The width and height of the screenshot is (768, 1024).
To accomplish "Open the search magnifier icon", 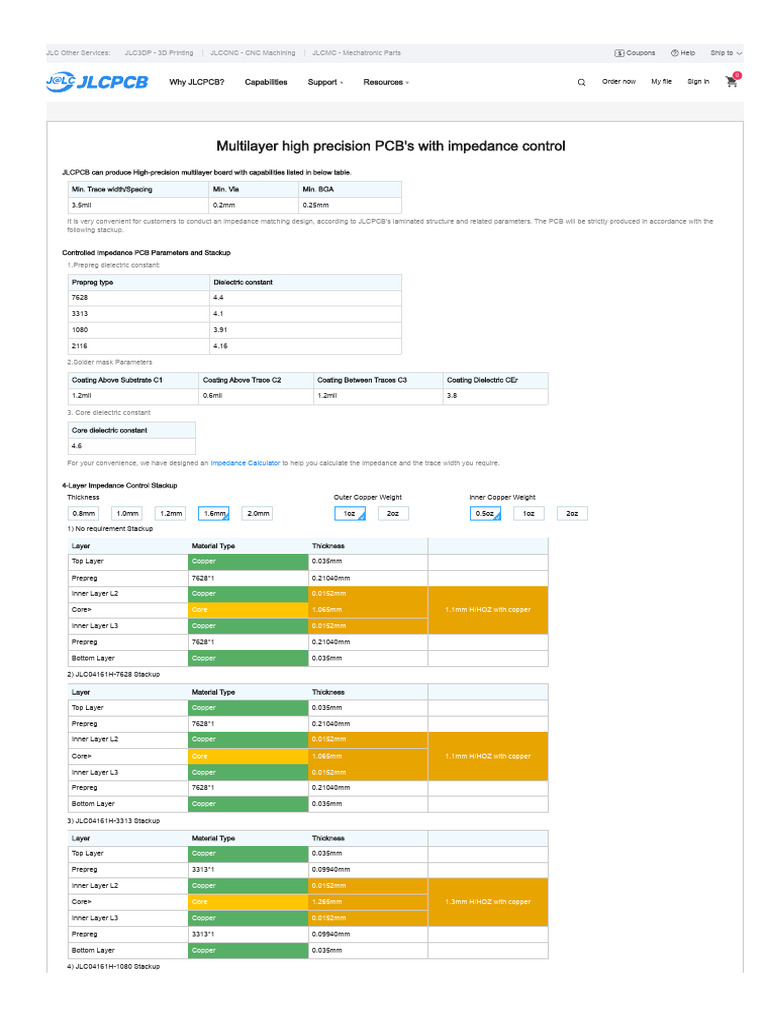I will [x=581, y=83].
